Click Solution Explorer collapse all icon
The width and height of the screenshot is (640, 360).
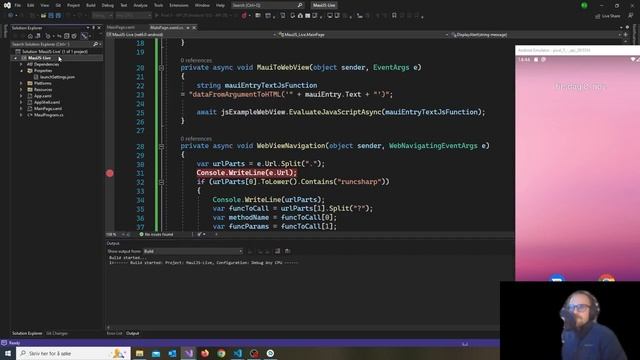tap(67, 36)
